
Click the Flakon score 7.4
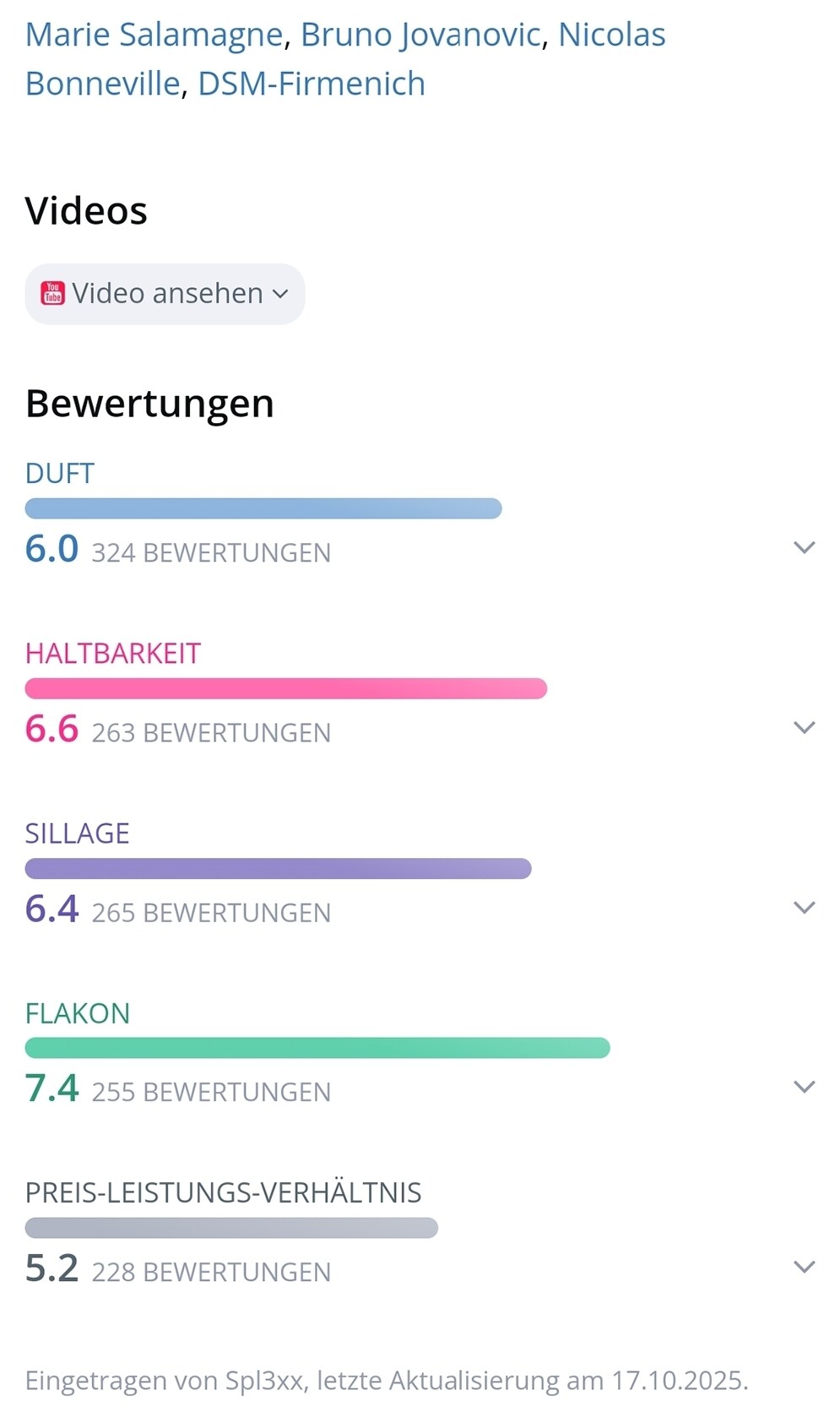51,1089
